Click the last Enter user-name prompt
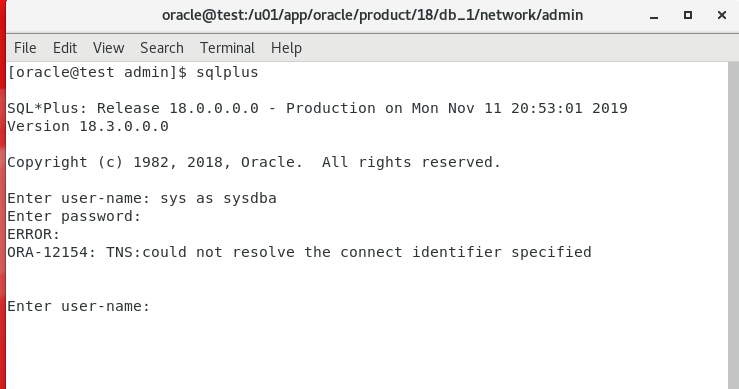 78,306
